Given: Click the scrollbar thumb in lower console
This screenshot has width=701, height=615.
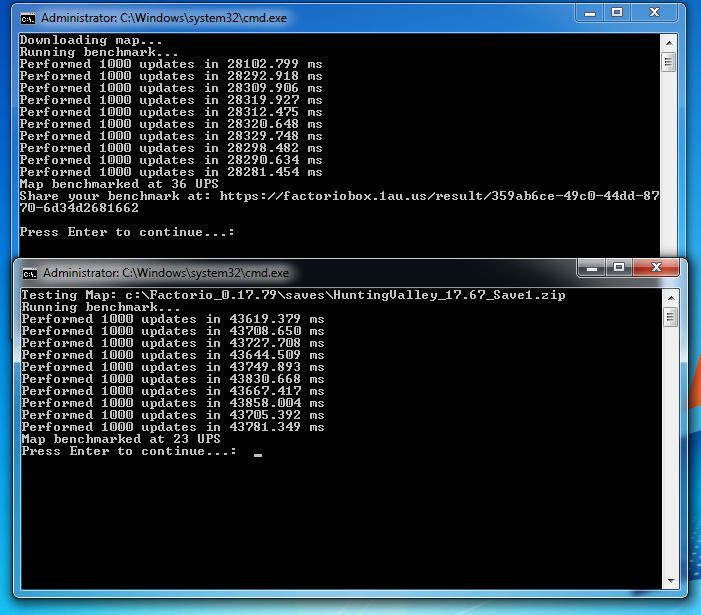Looking at the screenshot, I should [671, 317].
